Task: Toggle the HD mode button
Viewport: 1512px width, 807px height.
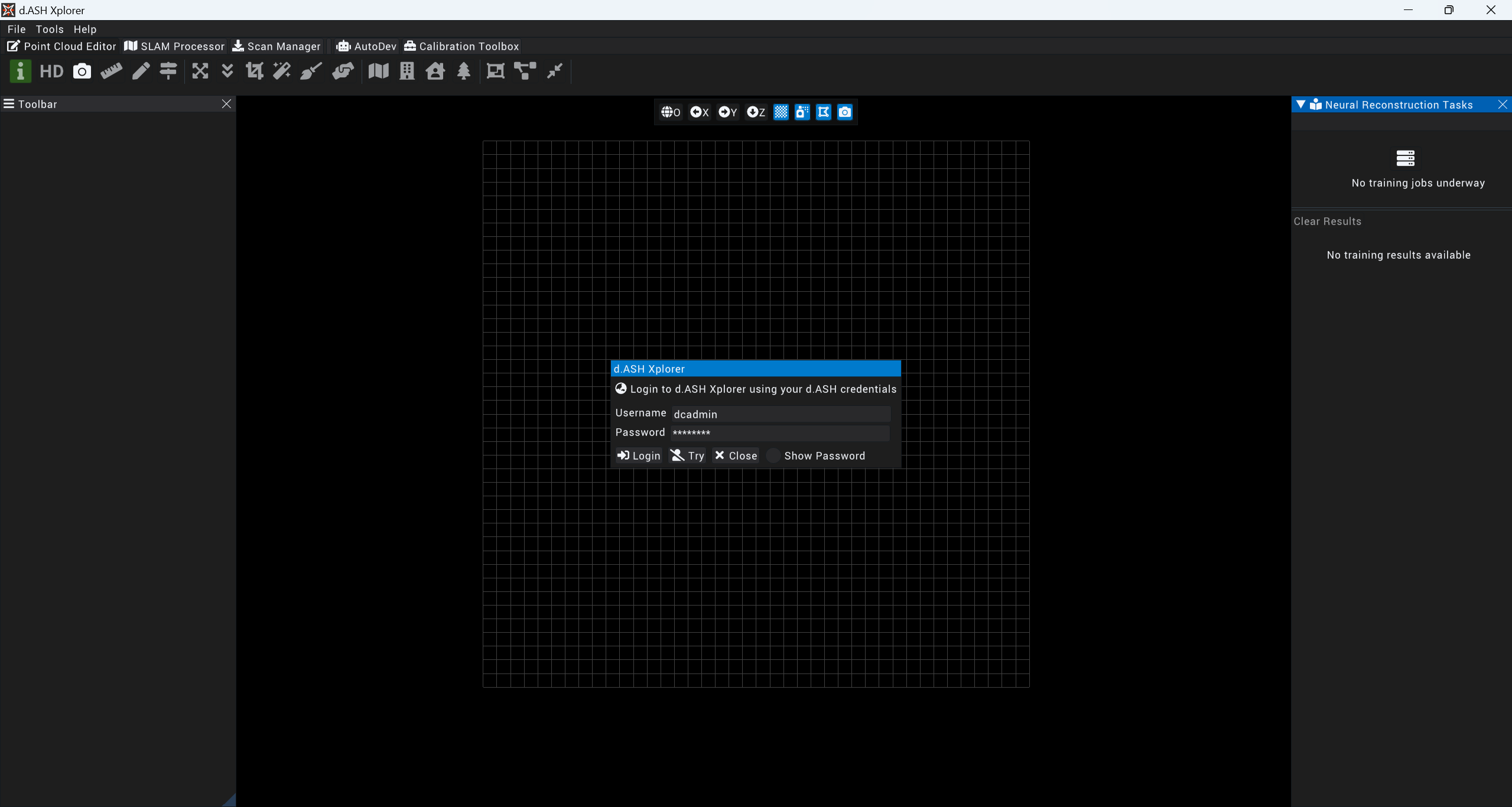Action: pos(51,71)
